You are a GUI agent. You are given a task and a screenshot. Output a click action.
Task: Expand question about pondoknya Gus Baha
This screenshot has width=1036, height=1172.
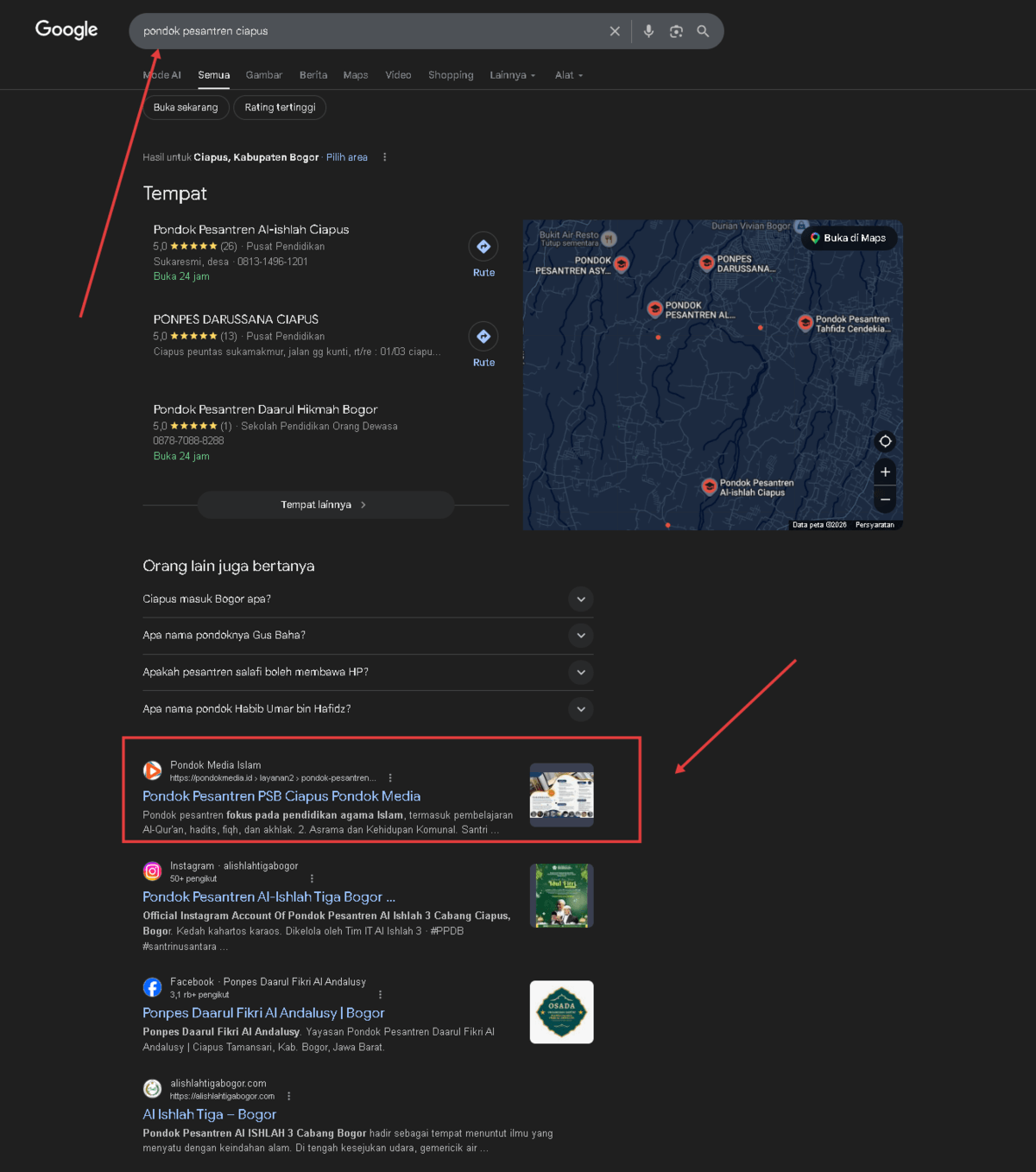point(581,636)
